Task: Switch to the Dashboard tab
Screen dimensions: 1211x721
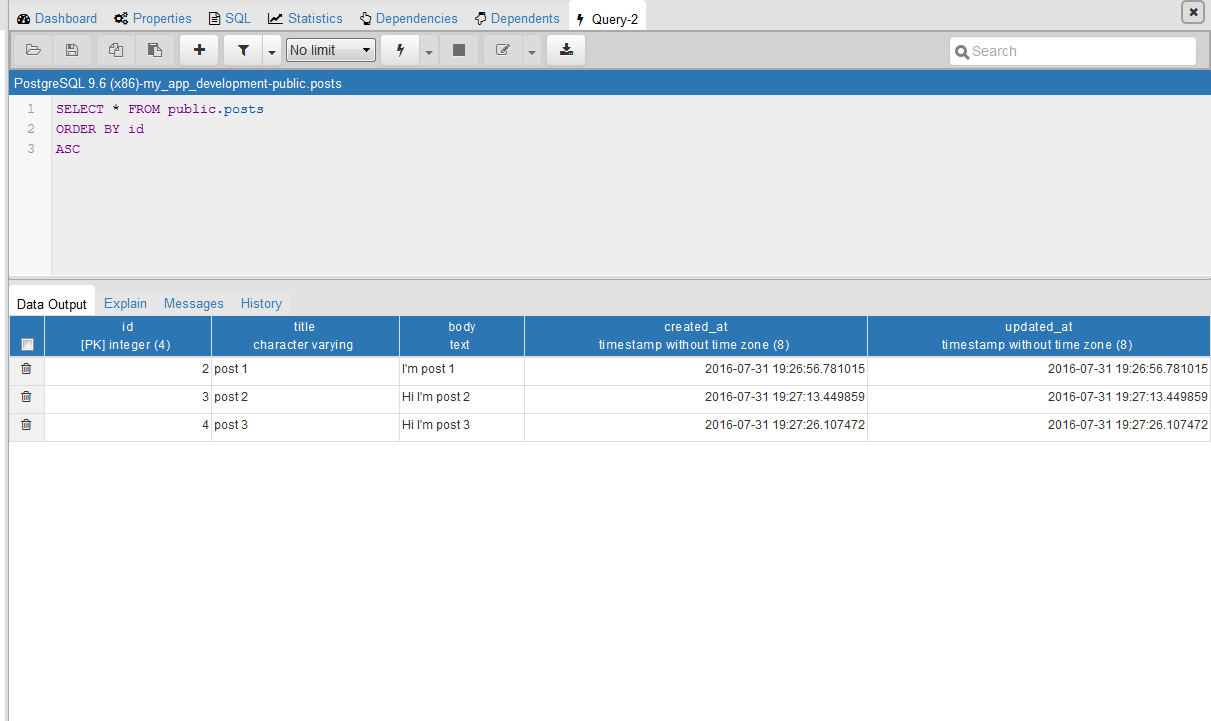Action: pos(57,17)
